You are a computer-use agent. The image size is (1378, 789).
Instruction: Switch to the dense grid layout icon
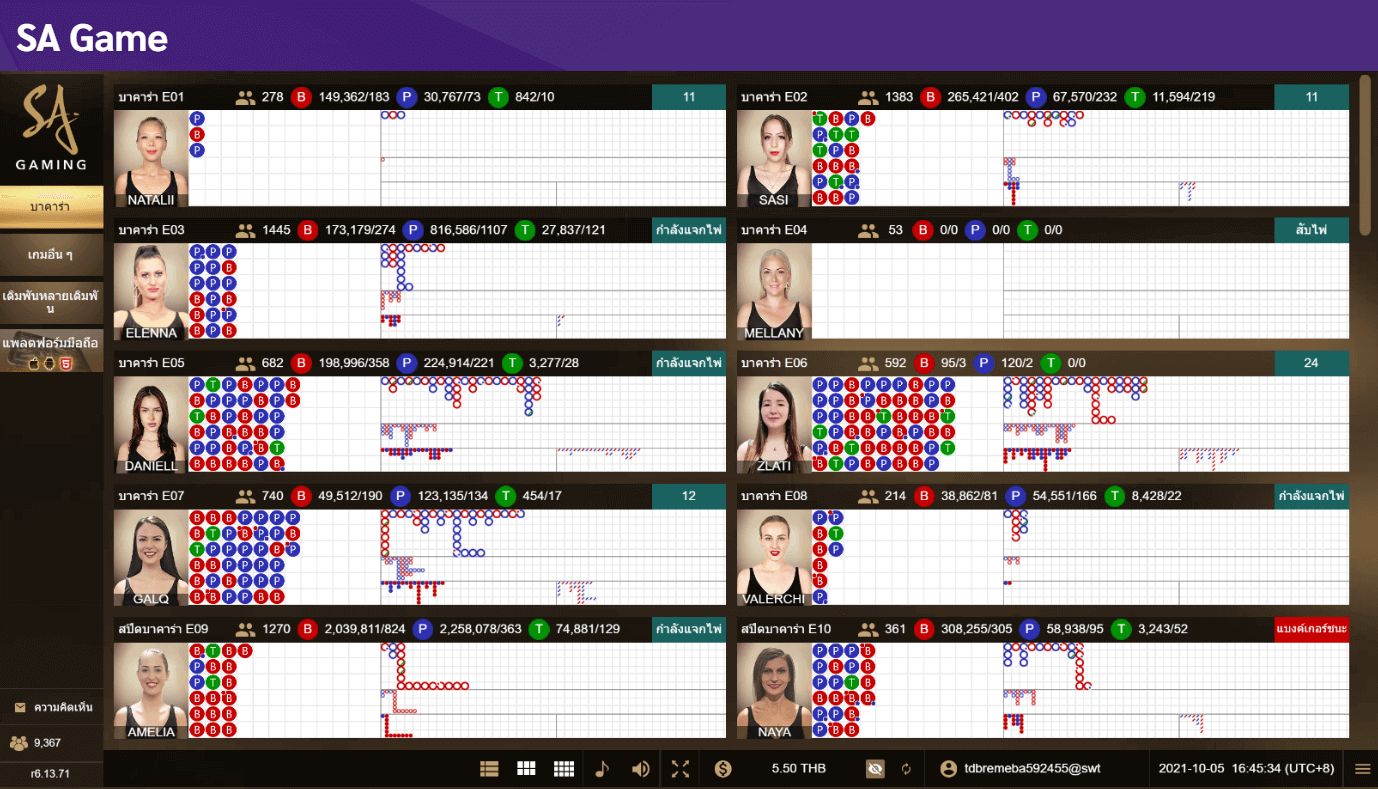(564, 769)
